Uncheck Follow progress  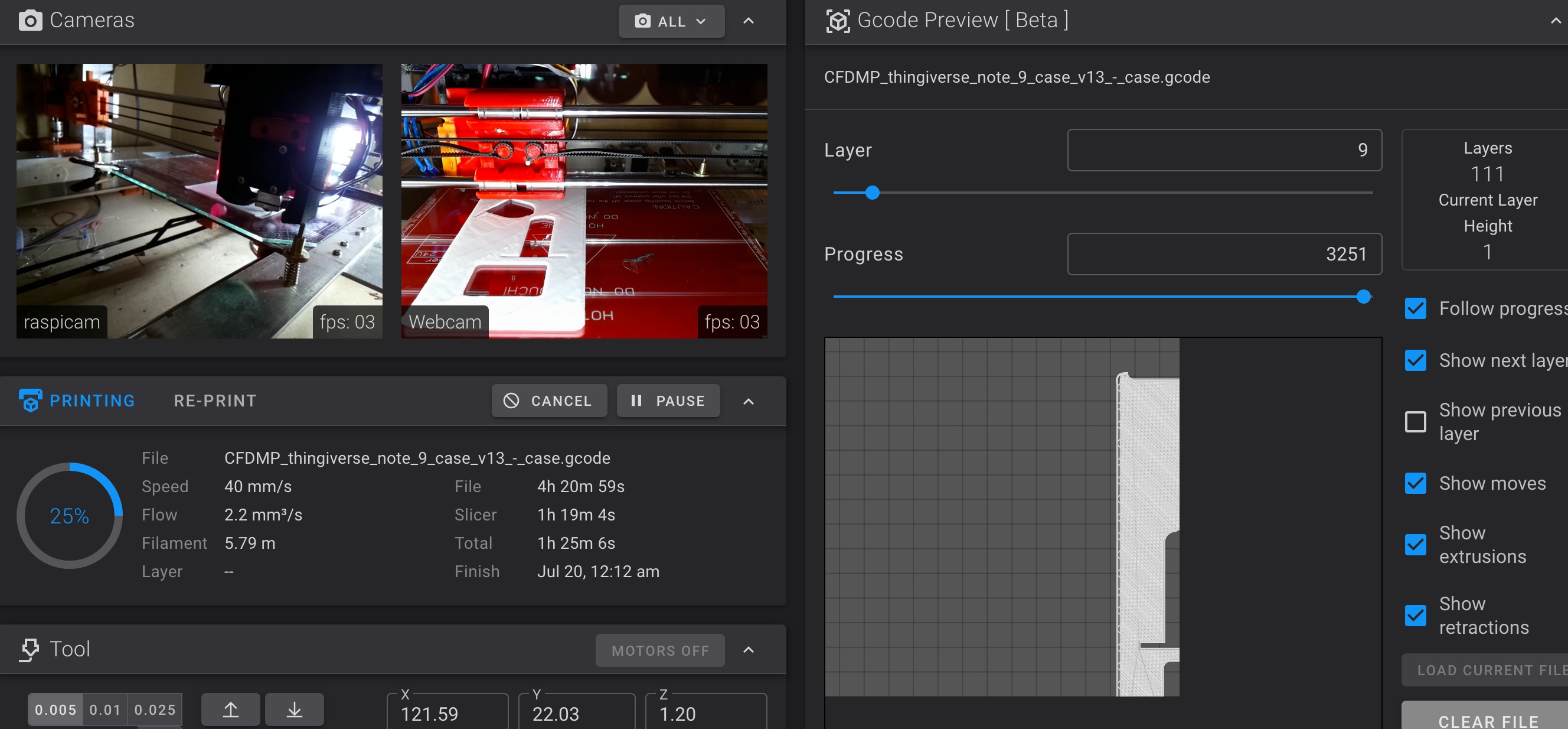pos(1416,309)
